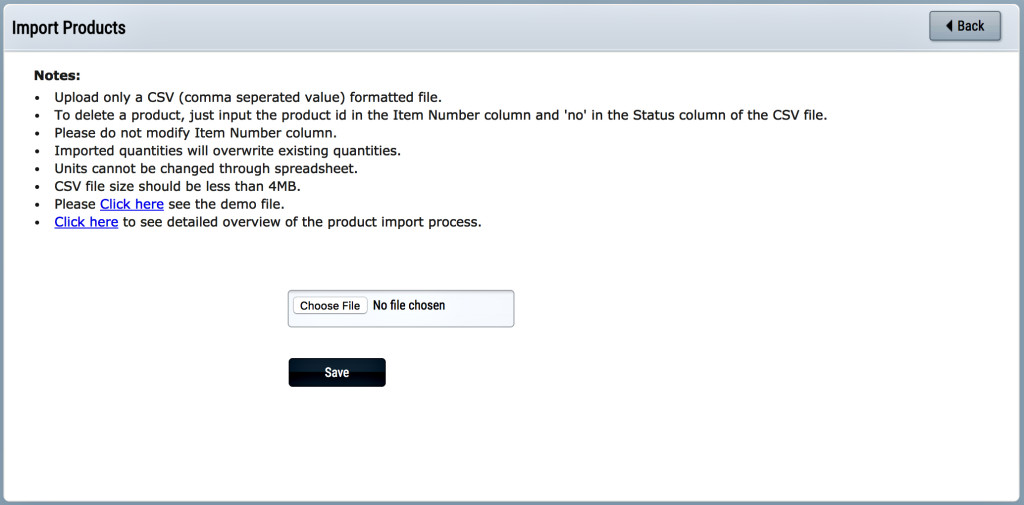Click the Notes: heading

pyautogui.click(x=57, y=75)
